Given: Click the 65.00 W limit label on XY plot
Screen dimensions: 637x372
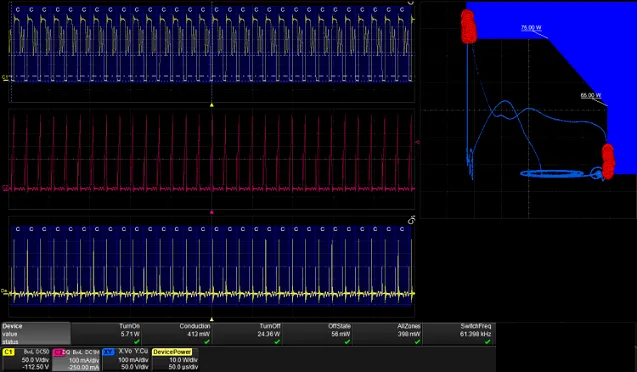Looking at the screenshot, I should [x=591, y=95].
